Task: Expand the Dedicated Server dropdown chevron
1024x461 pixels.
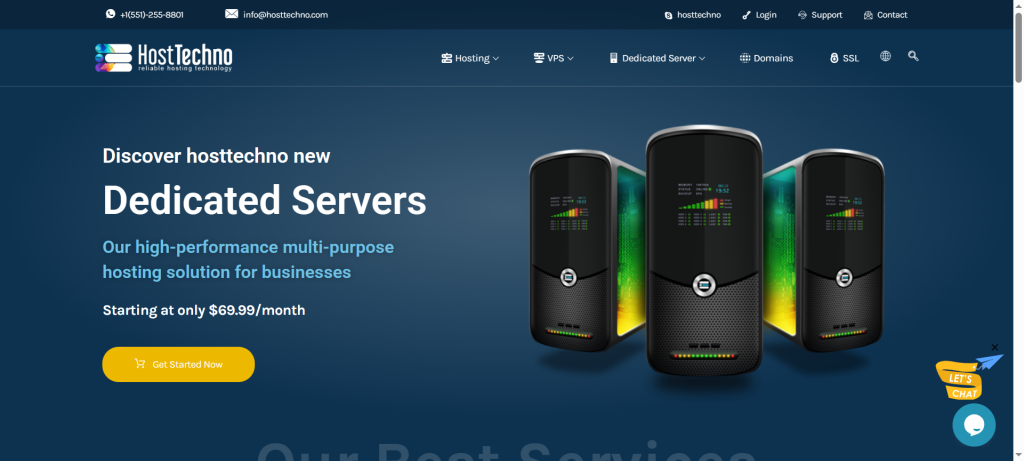Action: 702,59
